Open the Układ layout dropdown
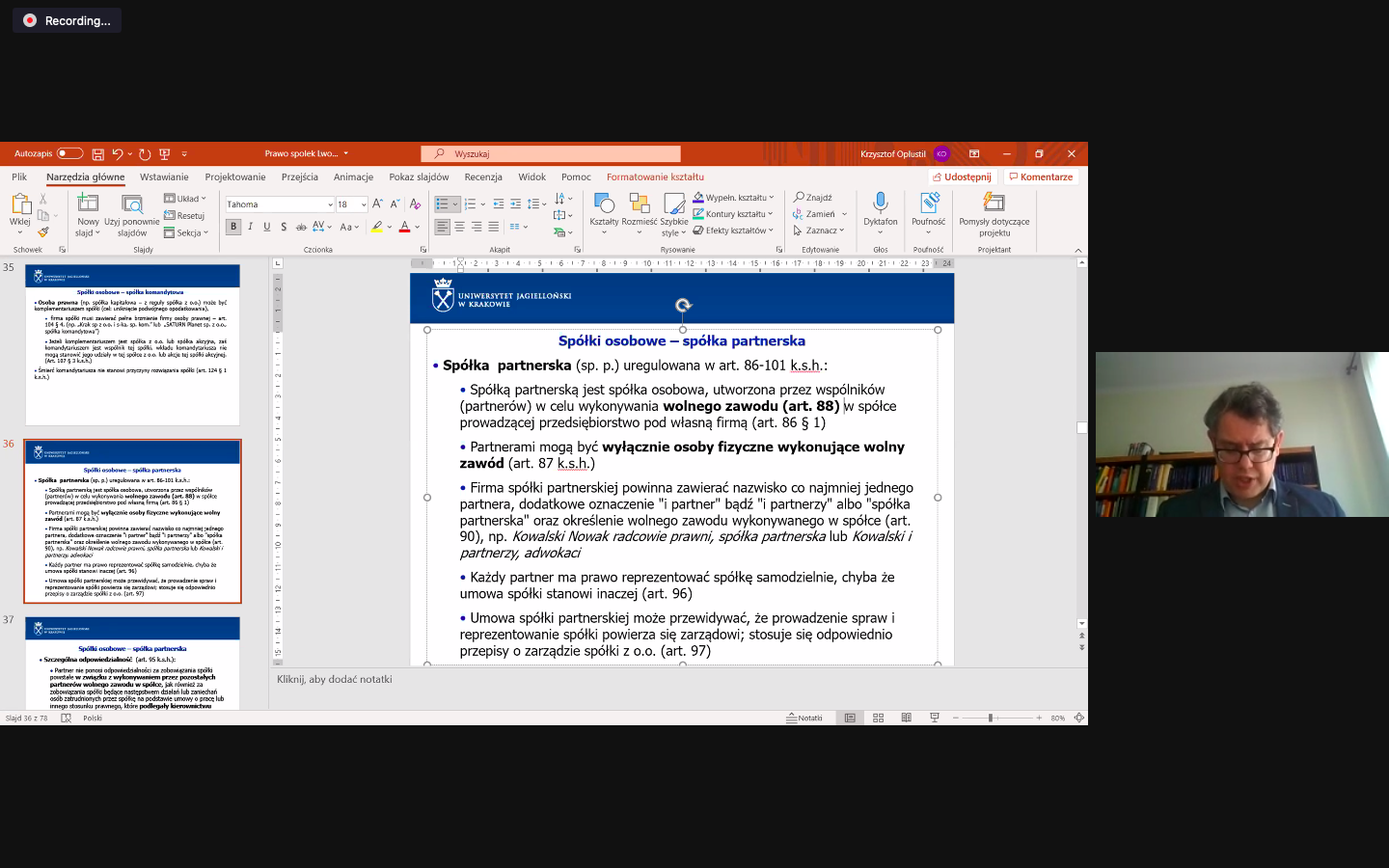 [x=185, y=199]
